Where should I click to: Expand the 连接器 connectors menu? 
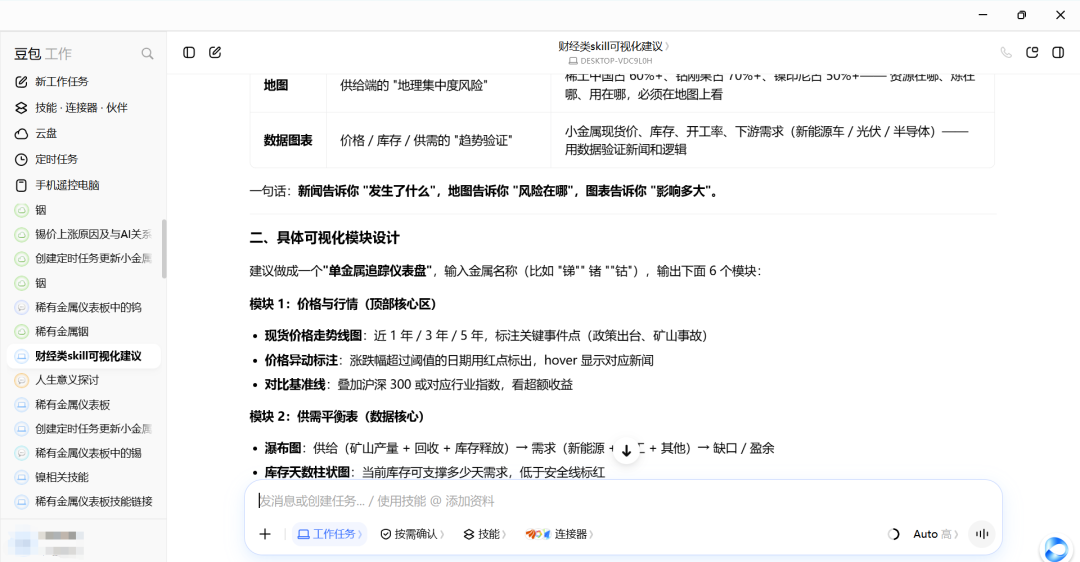(x=559, y=534)
